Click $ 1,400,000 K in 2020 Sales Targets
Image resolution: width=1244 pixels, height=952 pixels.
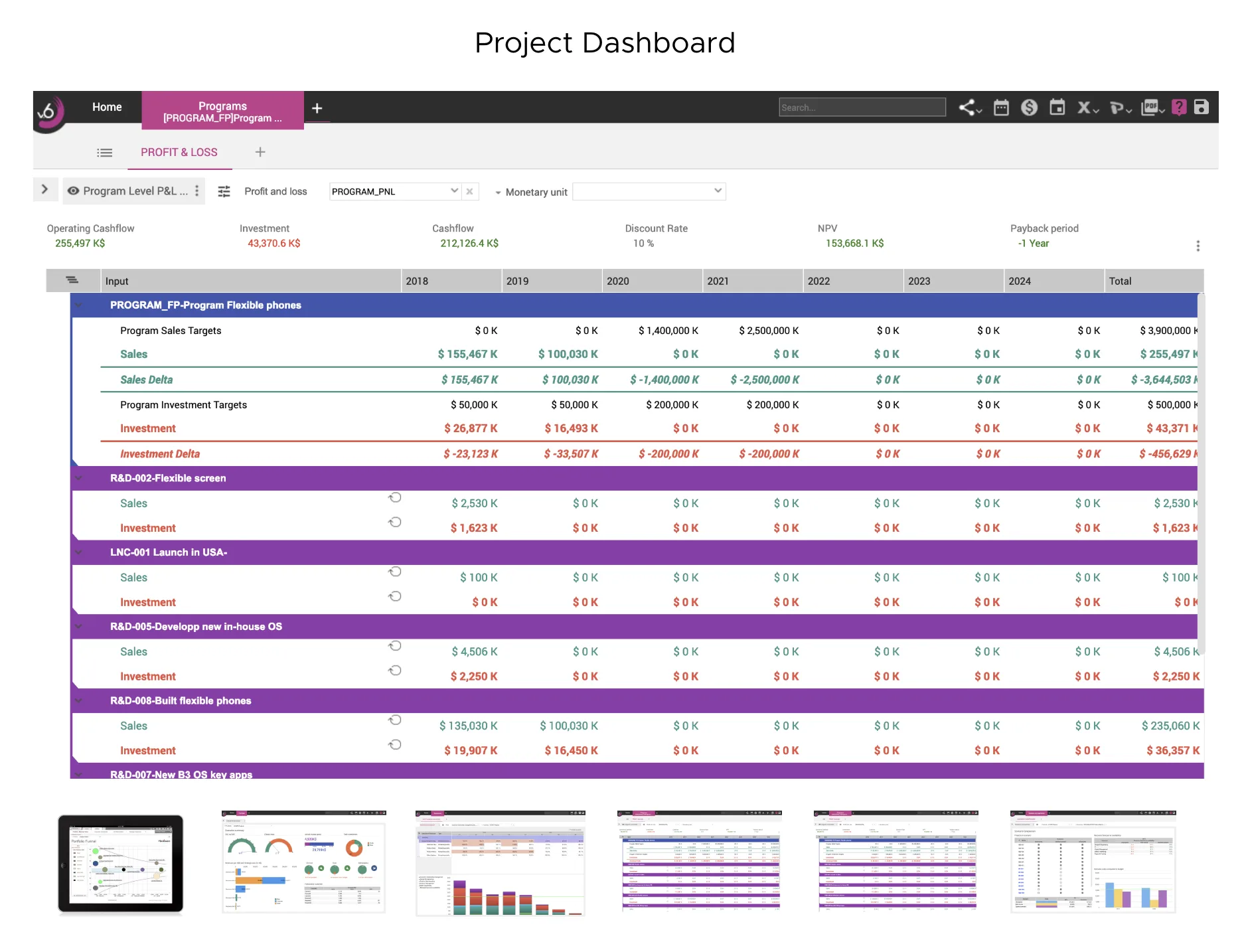(x=668, y=331)
